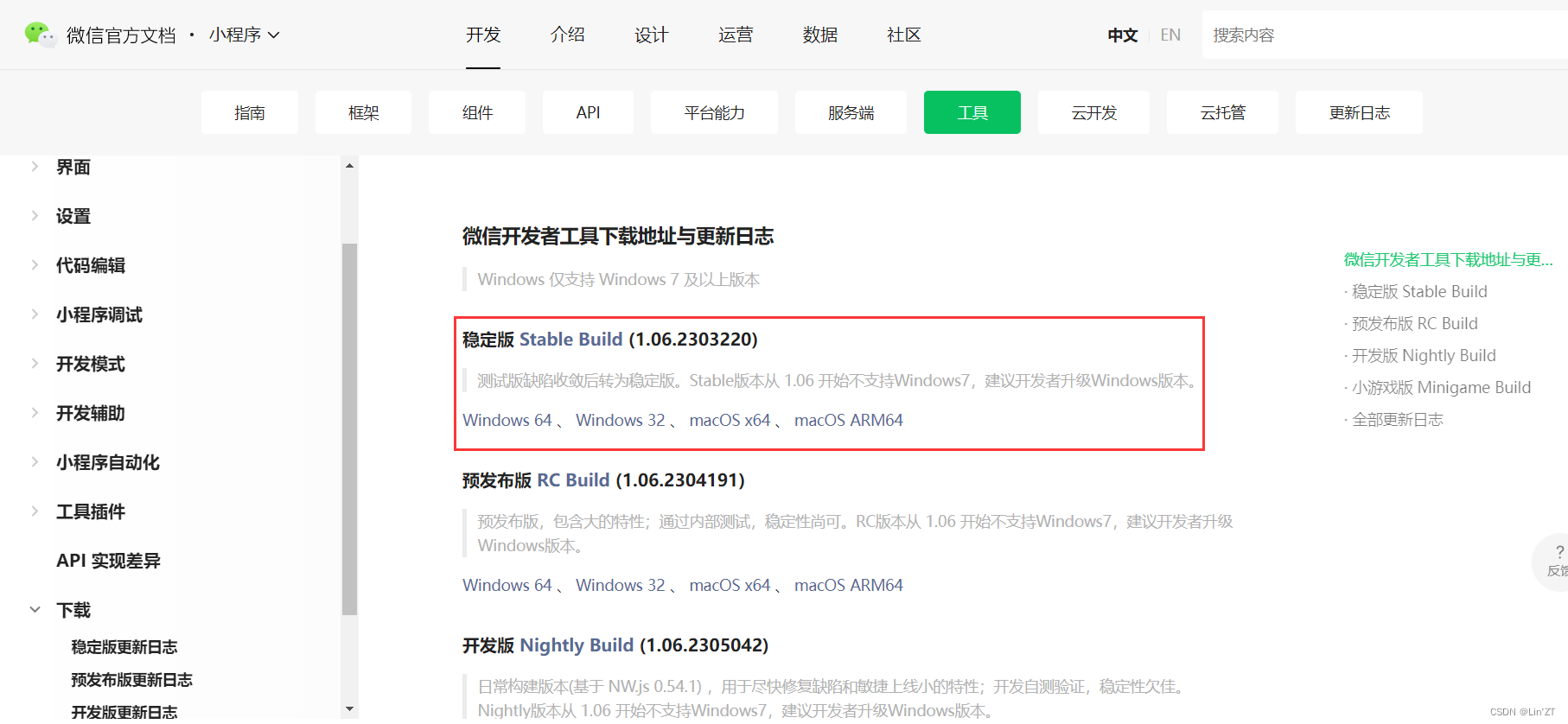Go to the 设计 top navigation tab

(652, 35)
